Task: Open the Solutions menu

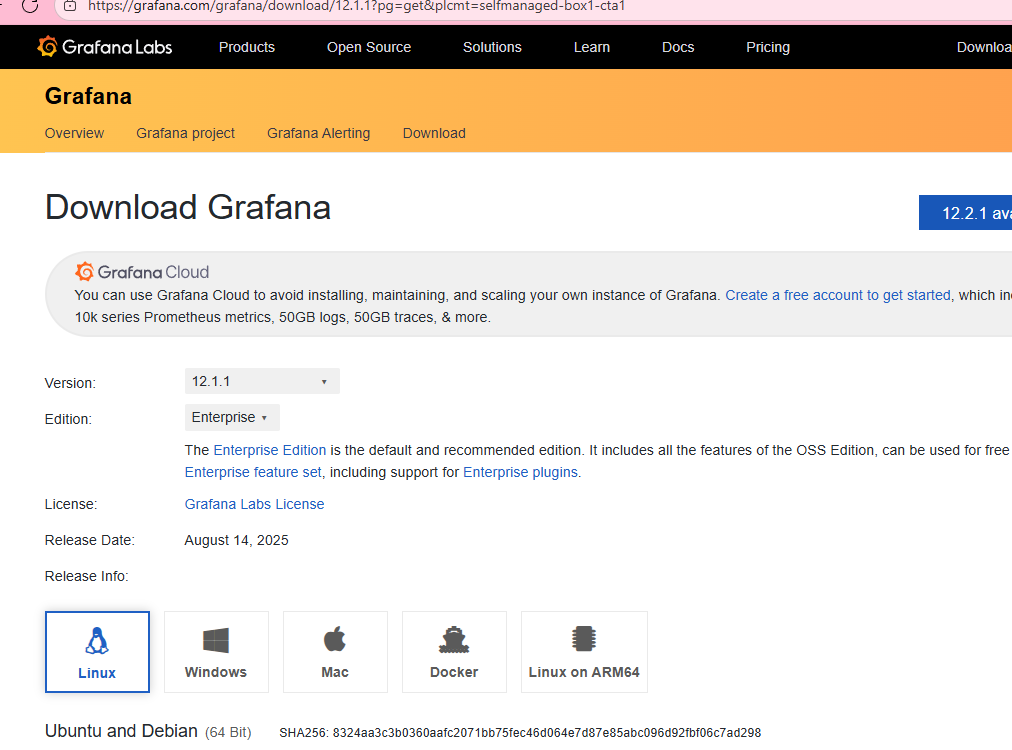Action: tap(492, 47)
